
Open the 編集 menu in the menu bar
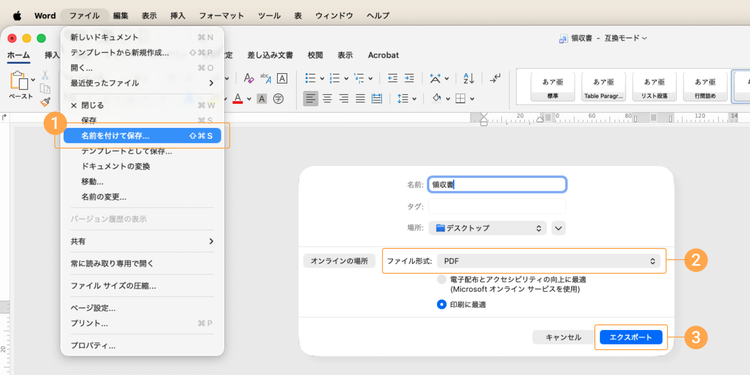121,15
